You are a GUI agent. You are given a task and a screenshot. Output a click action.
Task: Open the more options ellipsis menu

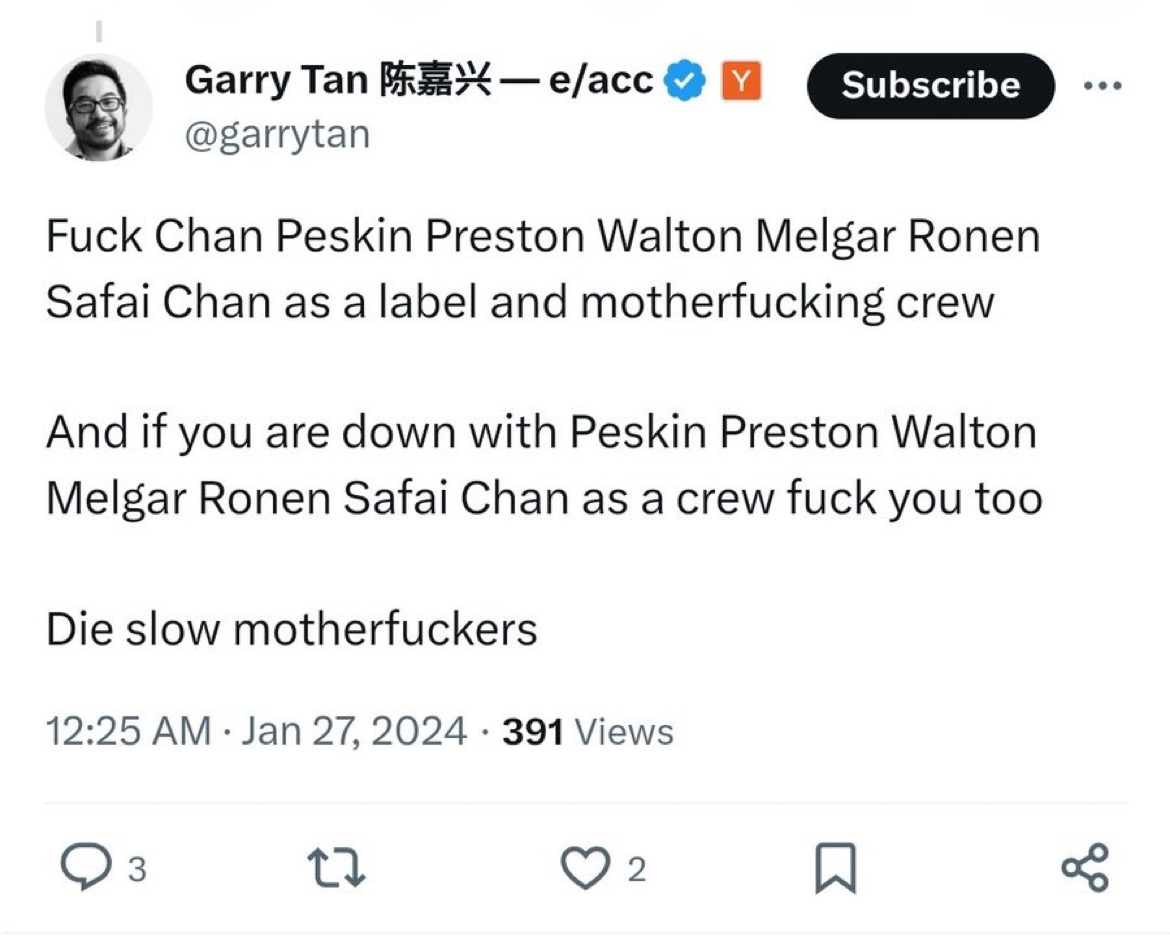click(x=1102, y=86)
